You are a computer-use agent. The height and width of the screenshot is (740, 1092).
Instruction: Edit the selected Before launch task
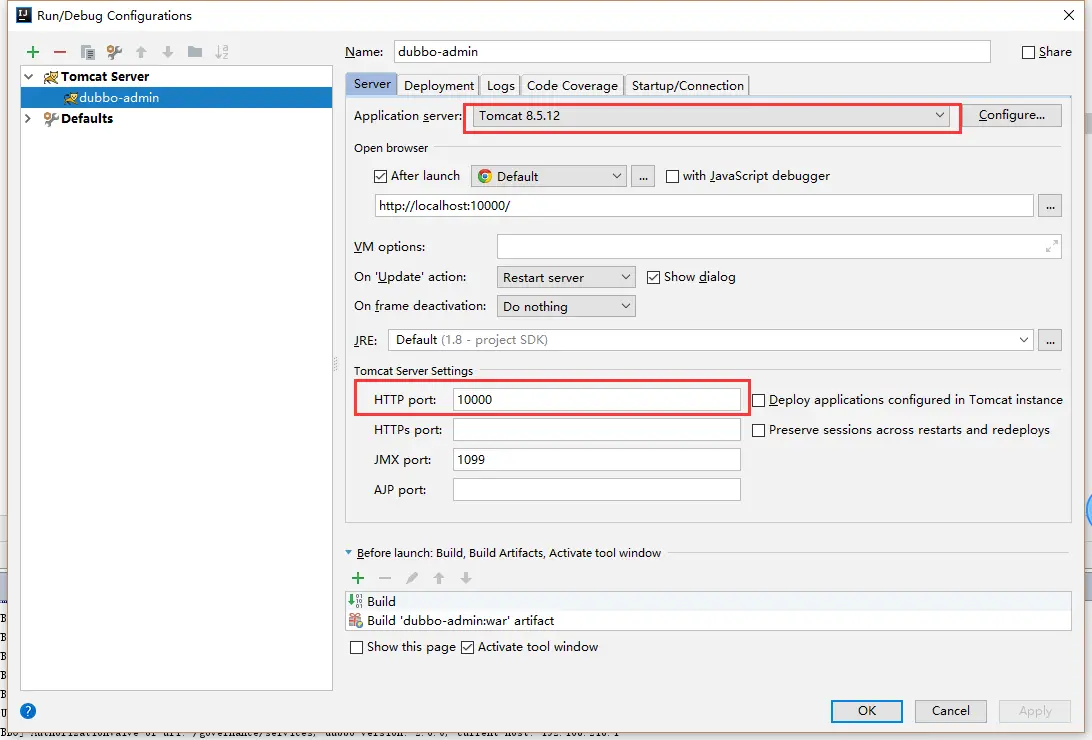click(x=412, y=578)
